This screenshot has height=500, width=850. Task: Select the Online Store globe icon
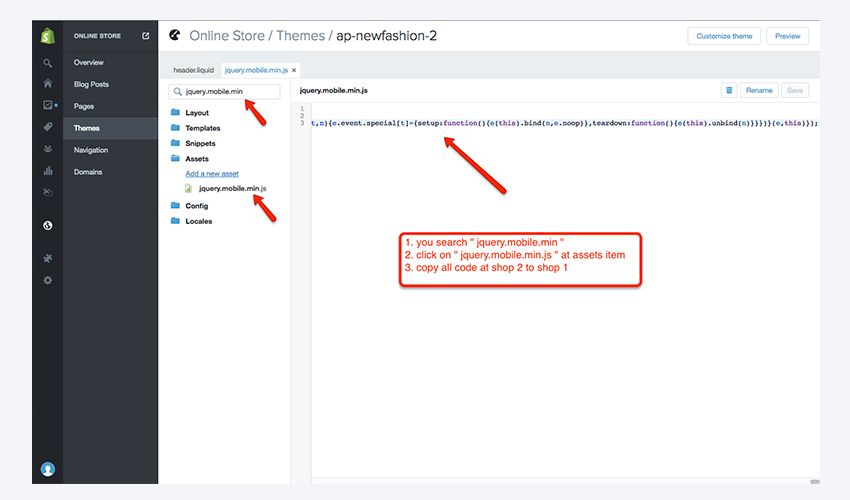[48, 225]
